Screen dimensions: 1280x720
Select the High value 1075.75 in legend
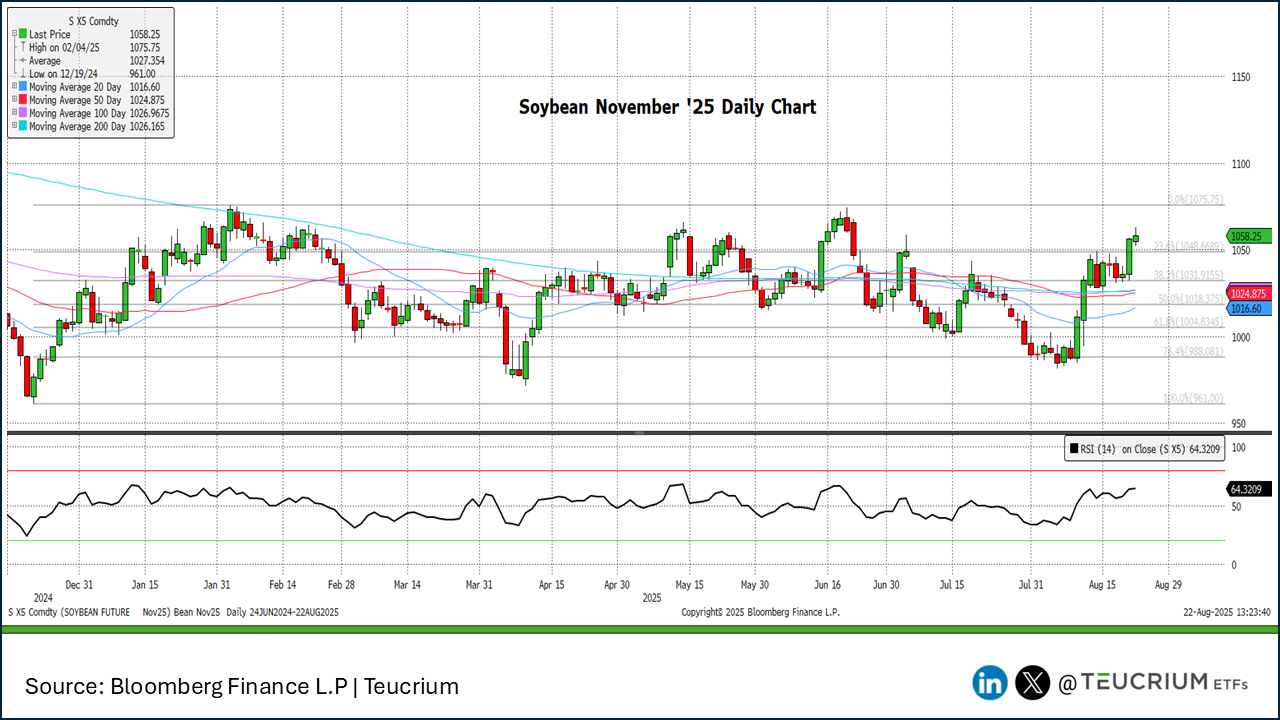coord(145,47)
